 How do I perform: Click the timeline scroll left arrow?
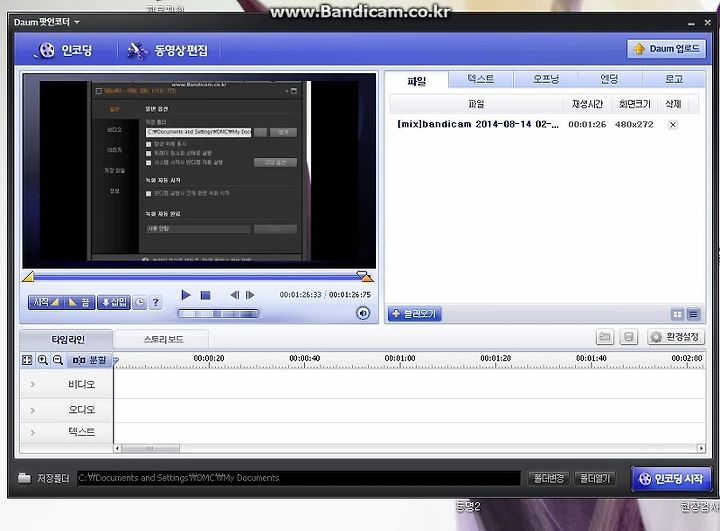(x=118, y=448)
